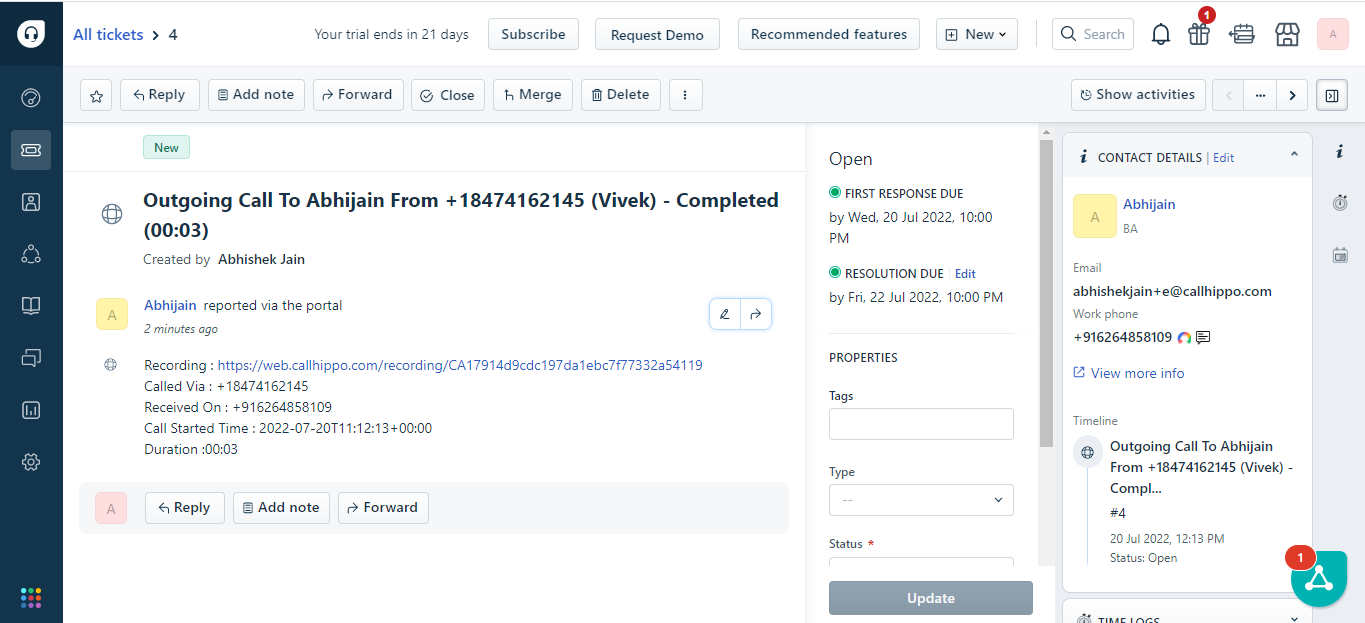Screen dimensions: 1365x623
Task: Open the Type dropdown
Action: coord(921,500)
